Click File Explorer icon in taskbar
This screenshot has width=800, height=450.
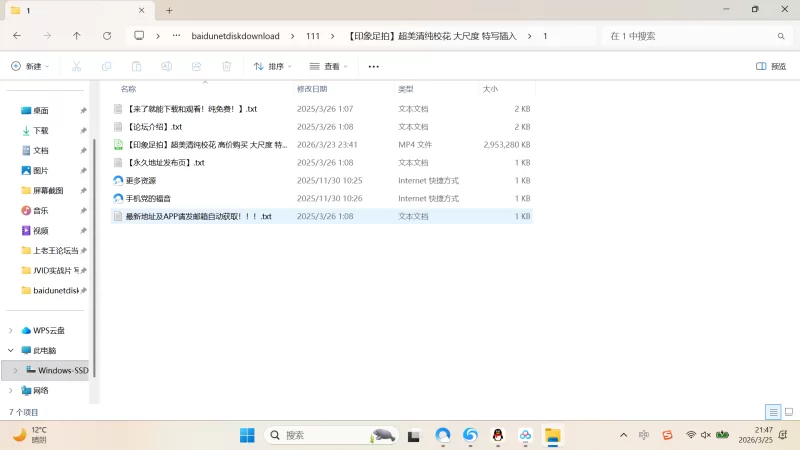pos(553,435)
